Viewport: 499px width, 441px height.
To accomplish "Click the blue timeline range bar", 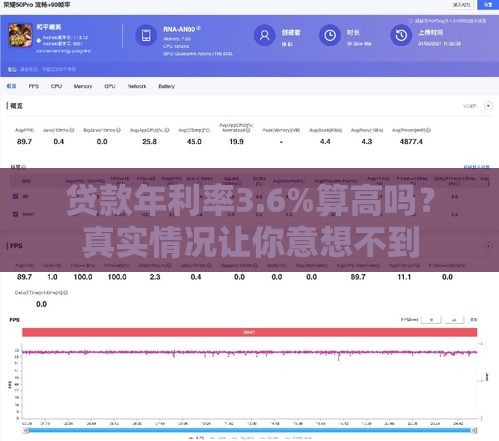I will pos(250,430).
